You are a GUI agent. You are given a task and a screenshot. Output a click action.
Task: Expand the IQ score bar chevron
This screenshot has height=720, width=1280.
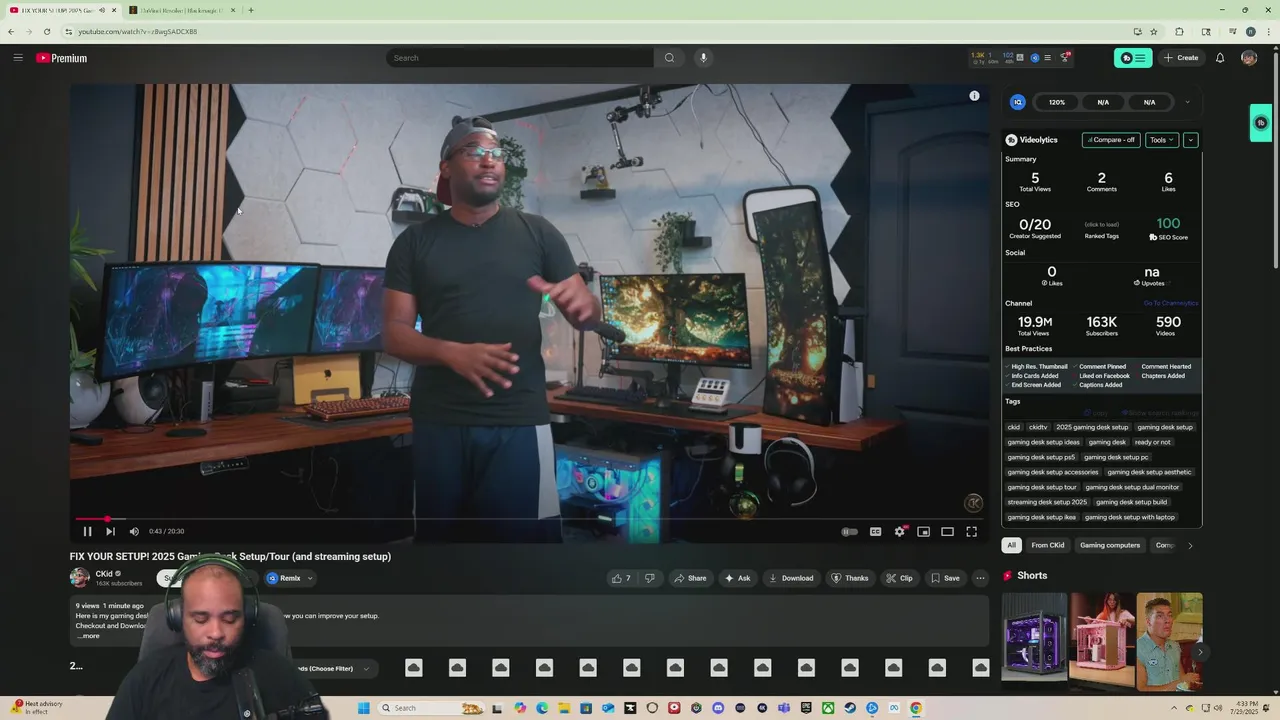click(x=1187, y=102)
